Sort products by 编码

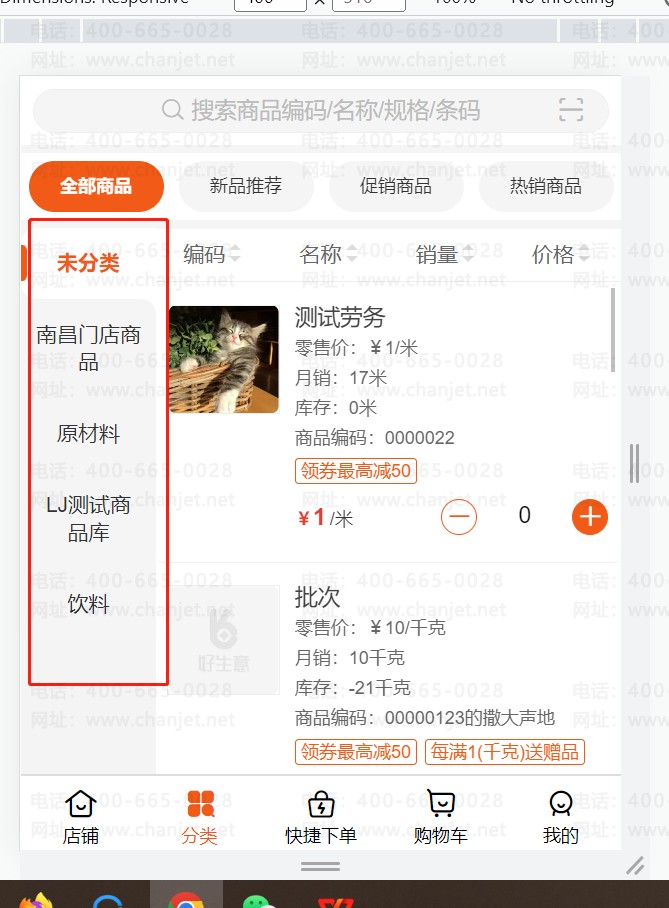click(x=211, y=254)
